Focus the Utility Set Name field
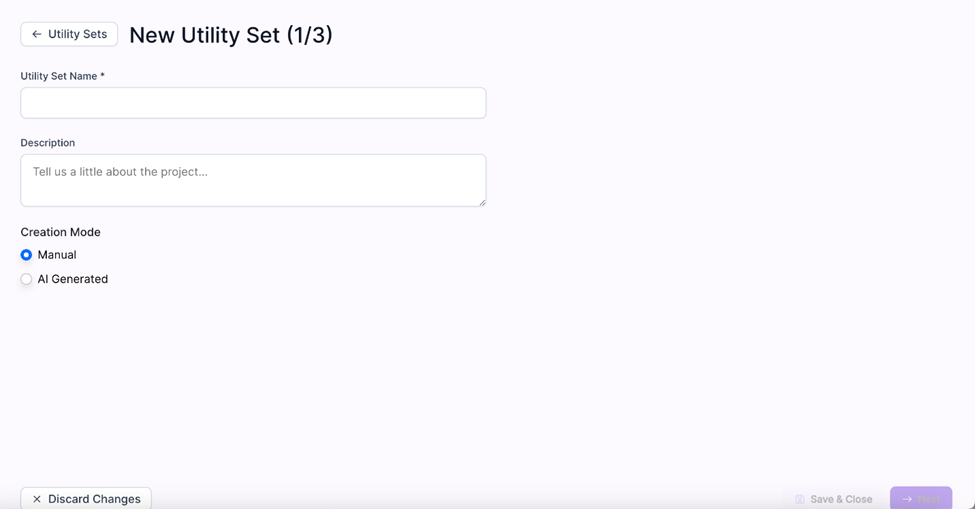The height and width of the screenshot is (509, 975). 253,103
